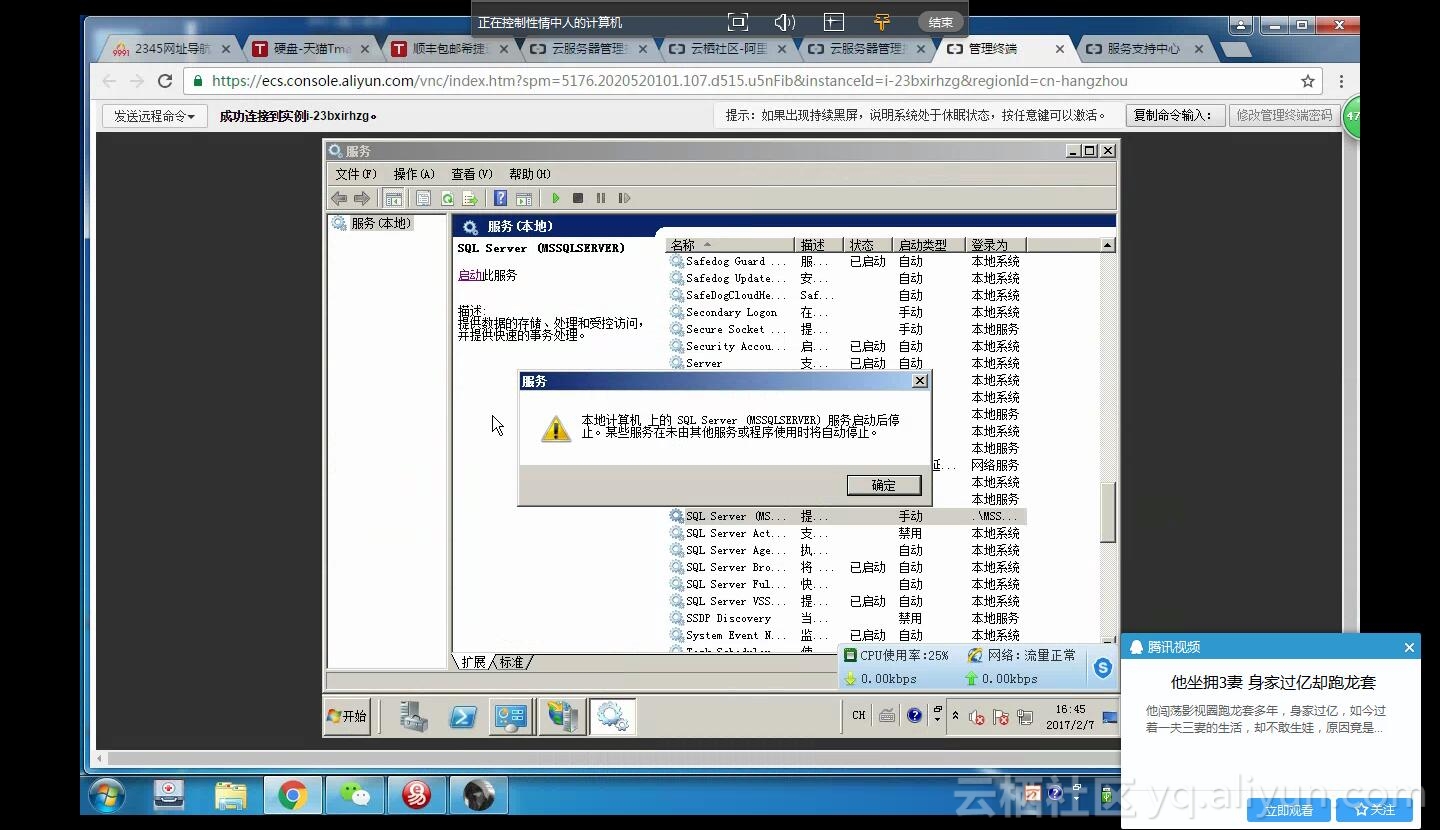Select the SQL Server (MS... service row
Screen dimensions: 1440x830
[847, 516]
